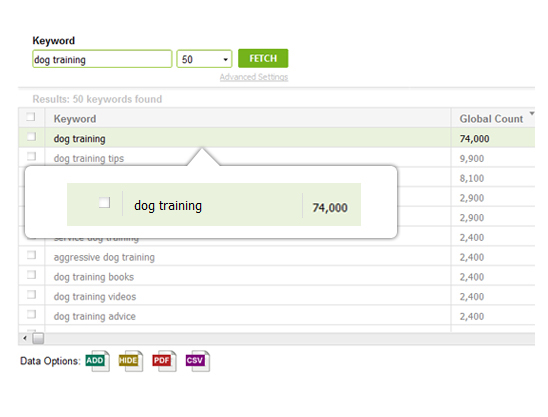Viewport: 548px width, 417px height.
Task: Tick the checkbox inside the tooltip popup
Action: tap(104, 203)
